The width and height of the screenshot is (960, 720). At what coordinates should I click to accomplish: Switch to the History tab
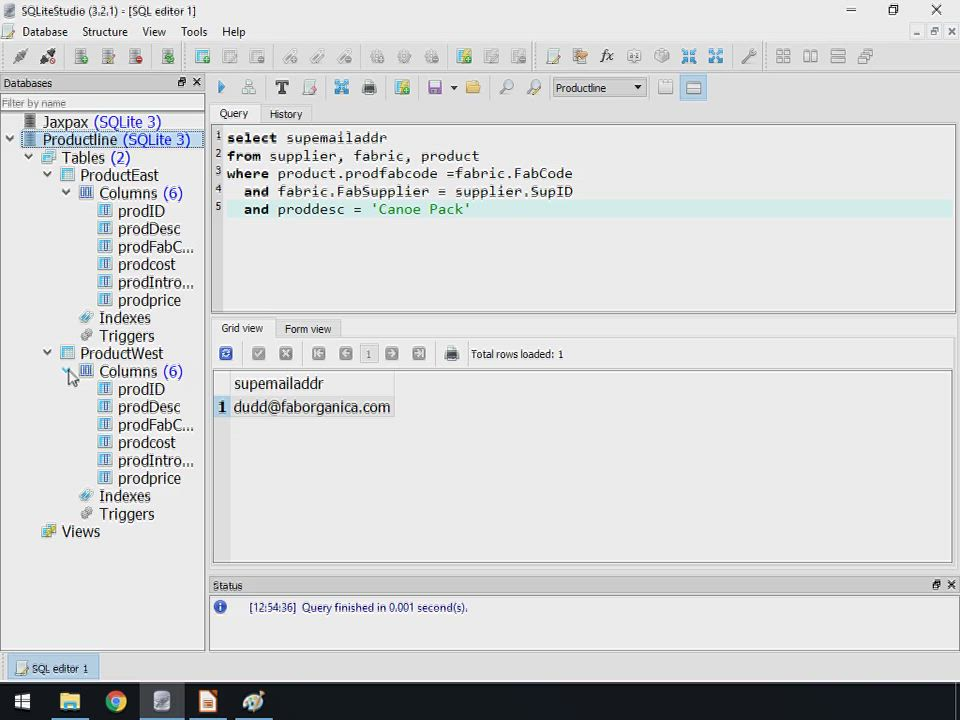point(285,114)
